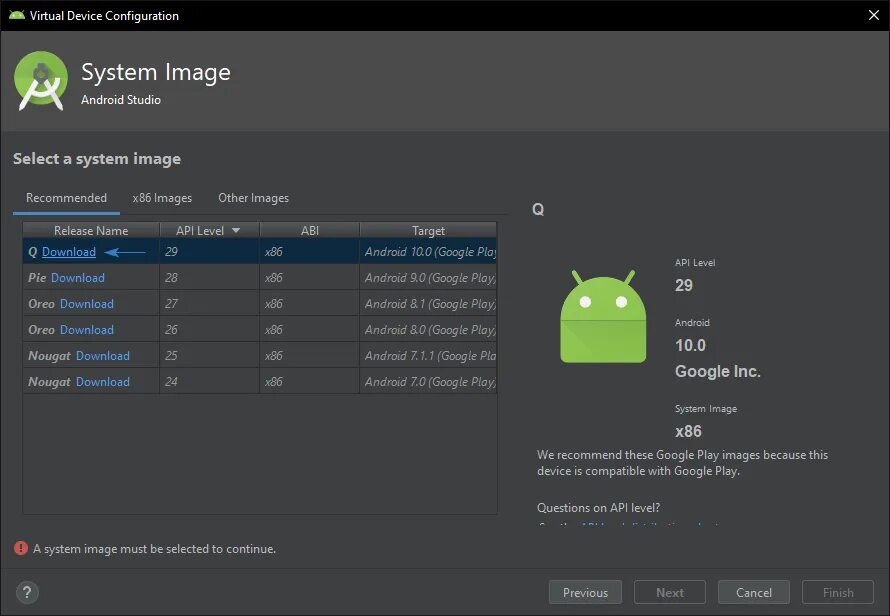
Task: Select the Android 7.0 target cell
Action: [429, 382]
